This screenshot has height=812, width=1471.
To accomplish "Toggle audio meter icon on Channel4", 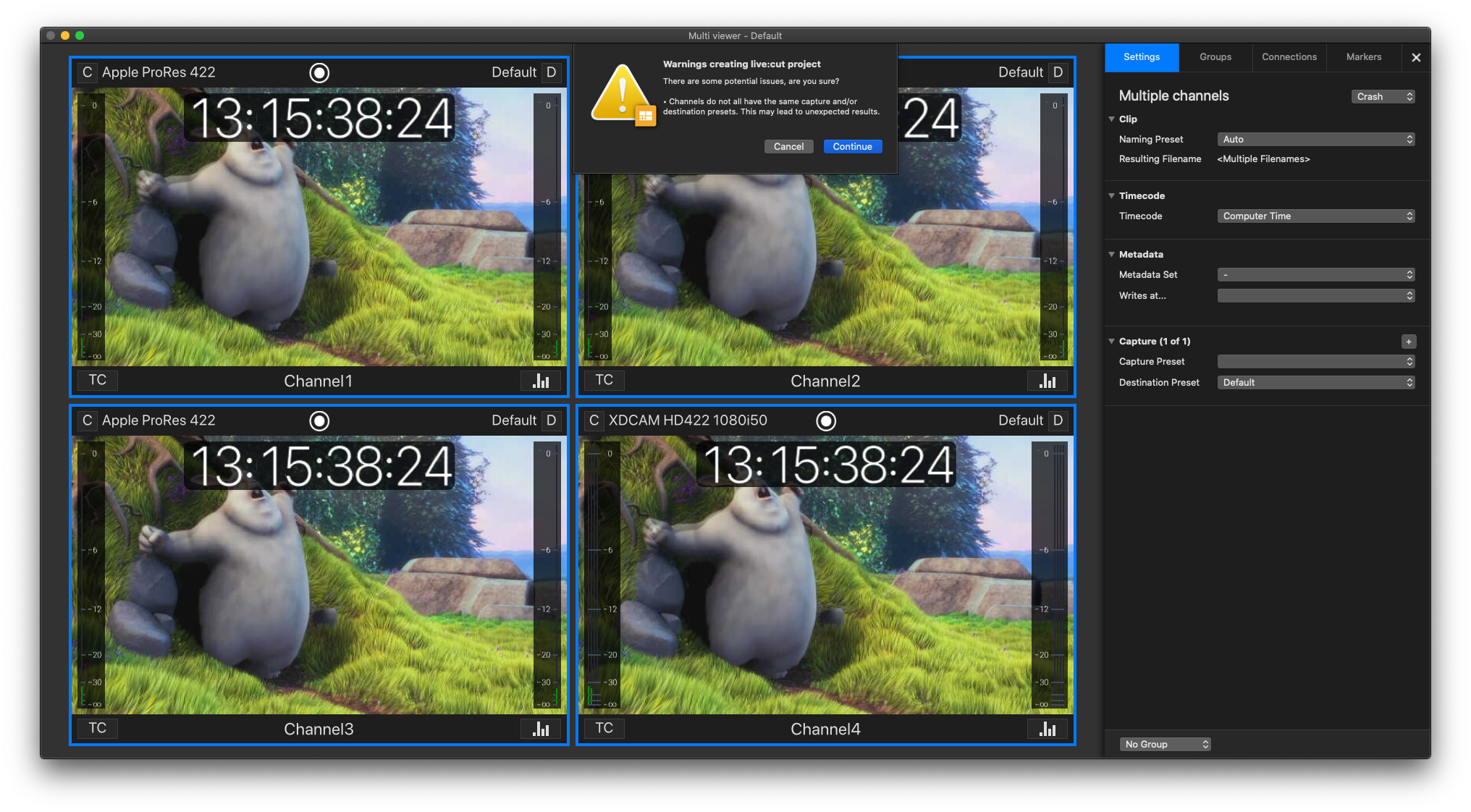I will point(1048,729).
